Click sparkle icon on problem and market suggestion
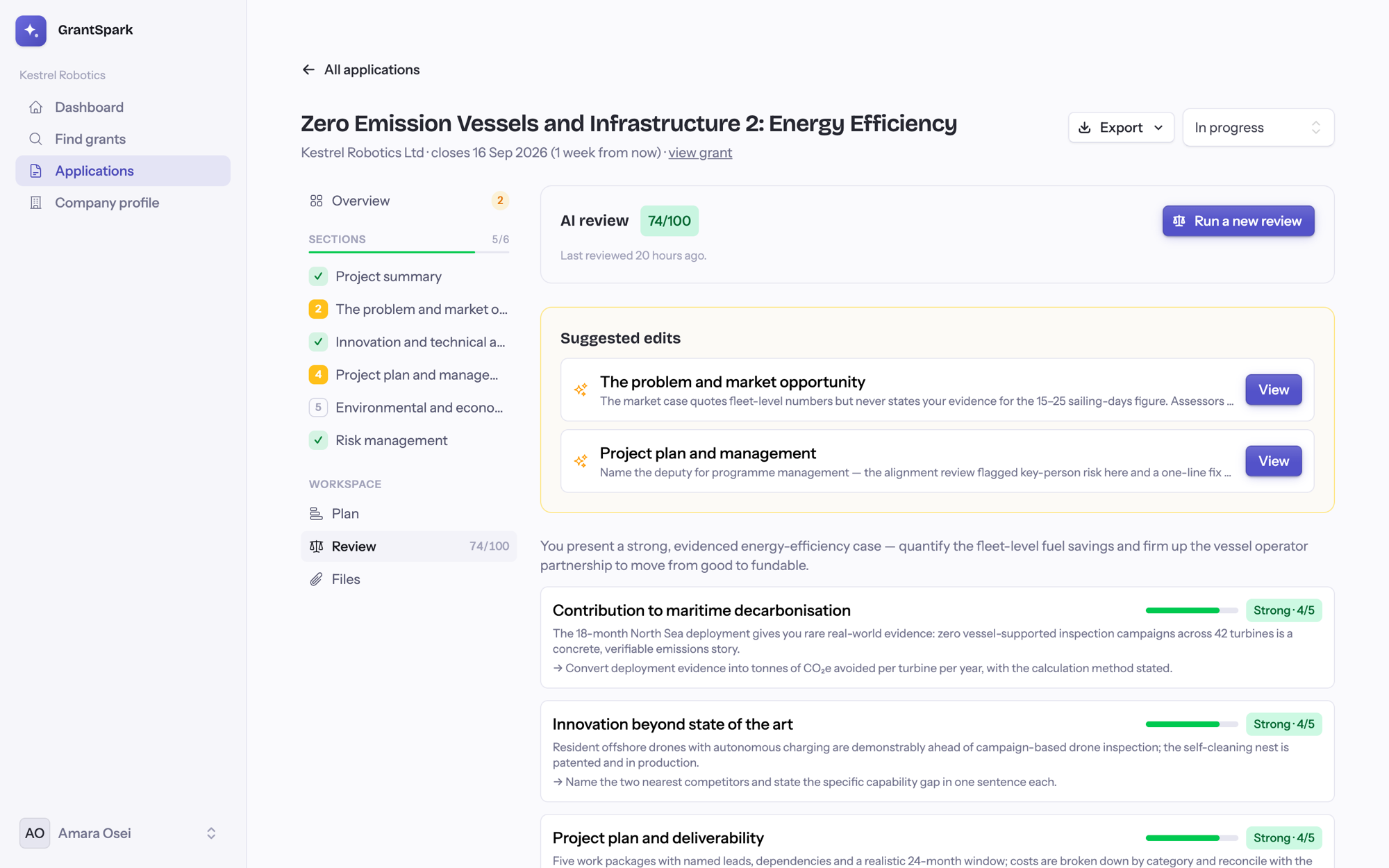This screenshot has height=868, width=1389. (581, 390)
